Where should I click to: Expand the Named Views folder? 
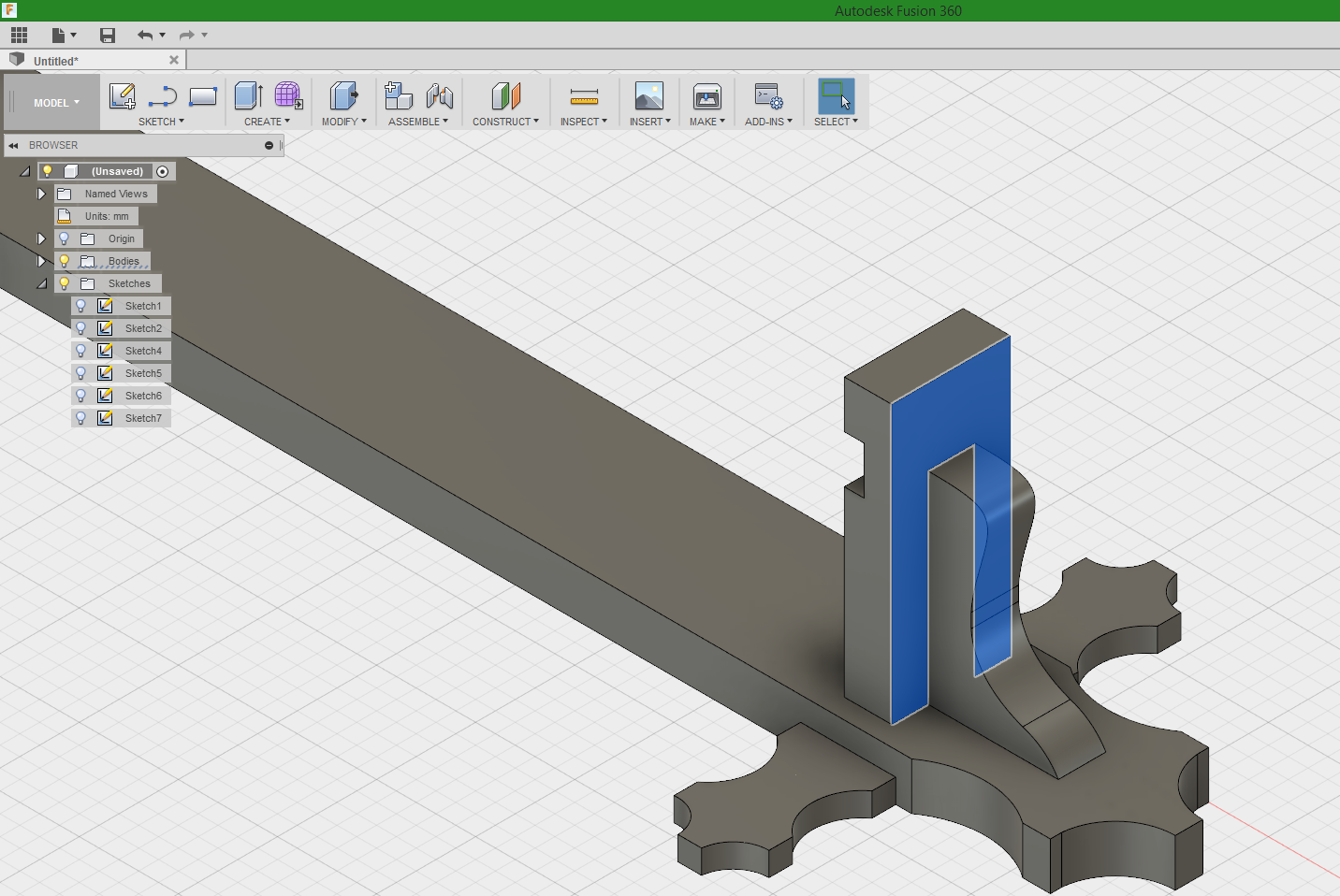tap(41, 194)
